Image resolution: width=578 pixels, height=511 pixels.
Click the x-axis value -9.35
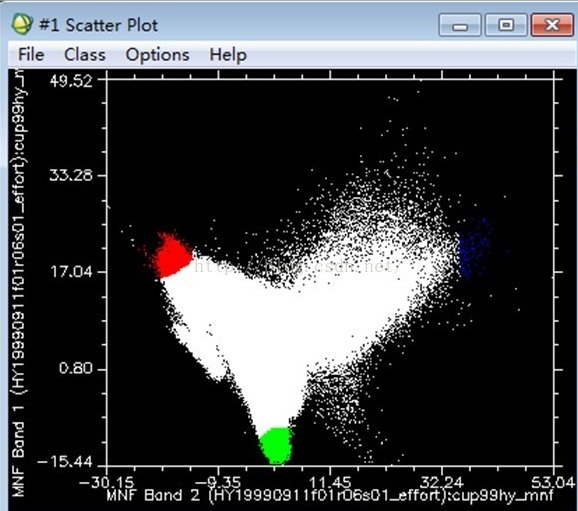[x=218, y=482]
